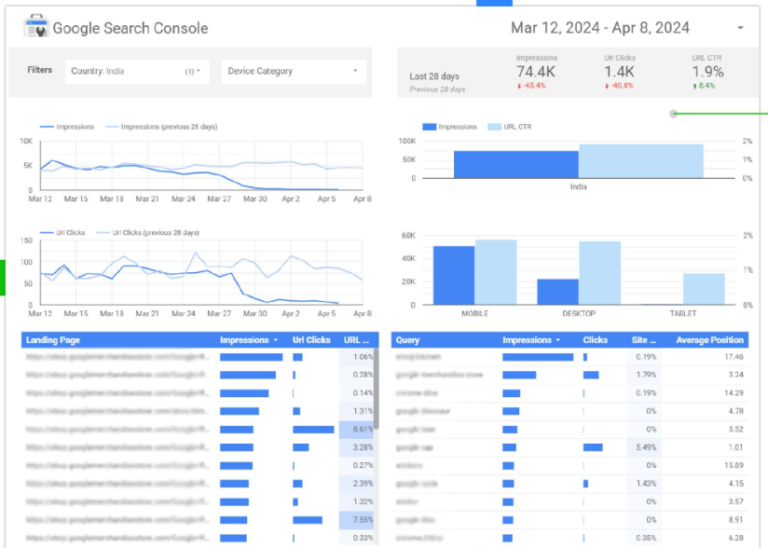
Task: Expand the Device Category filter dropdown
Action: 293,72
